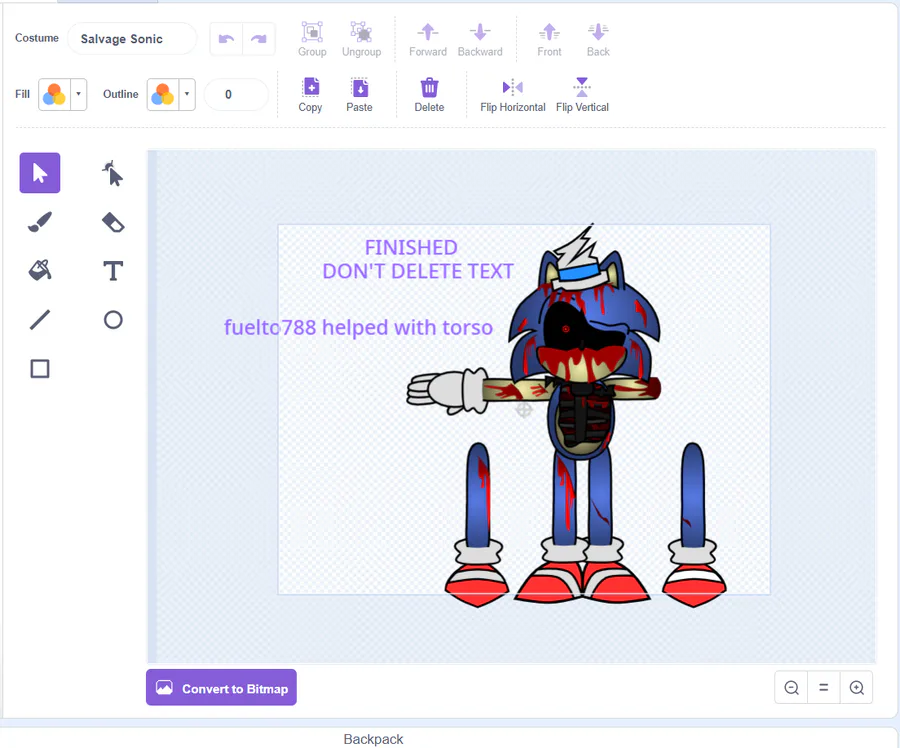Click the separate right leg piece

[x=694, y=525]
